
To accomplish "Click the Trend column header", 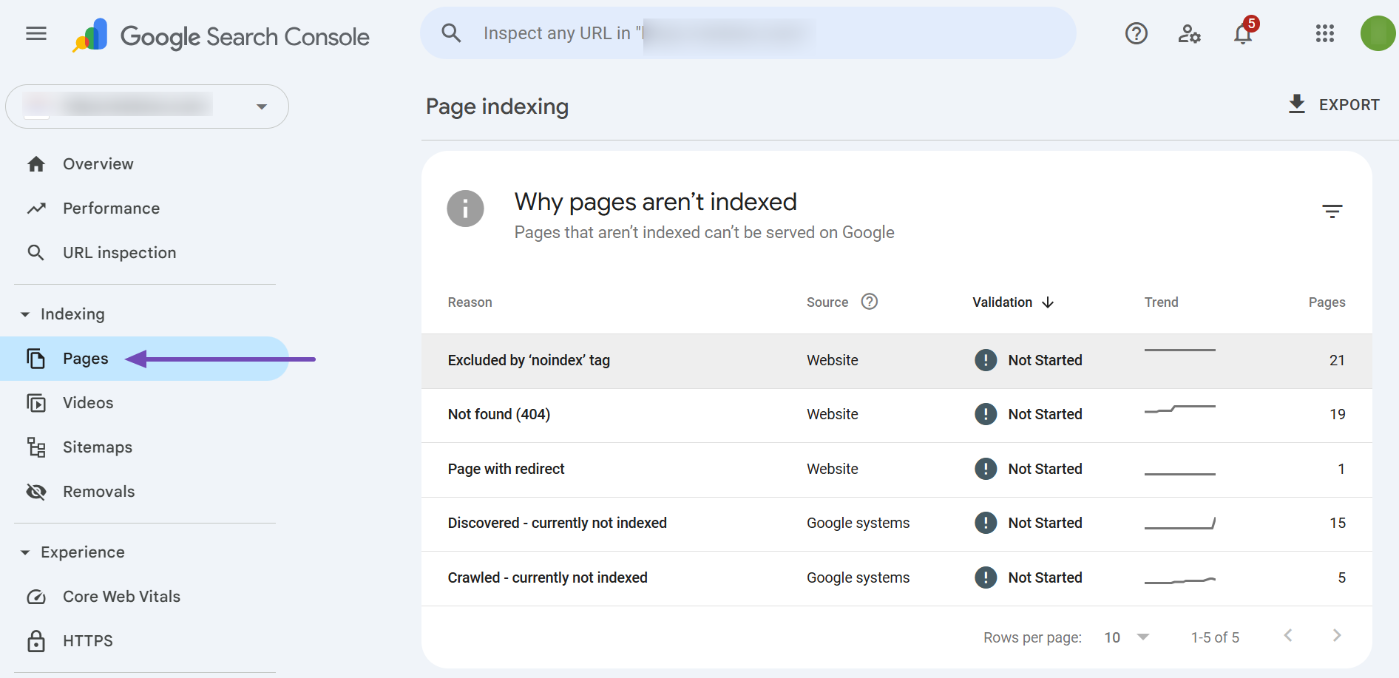I will 1161,302.
